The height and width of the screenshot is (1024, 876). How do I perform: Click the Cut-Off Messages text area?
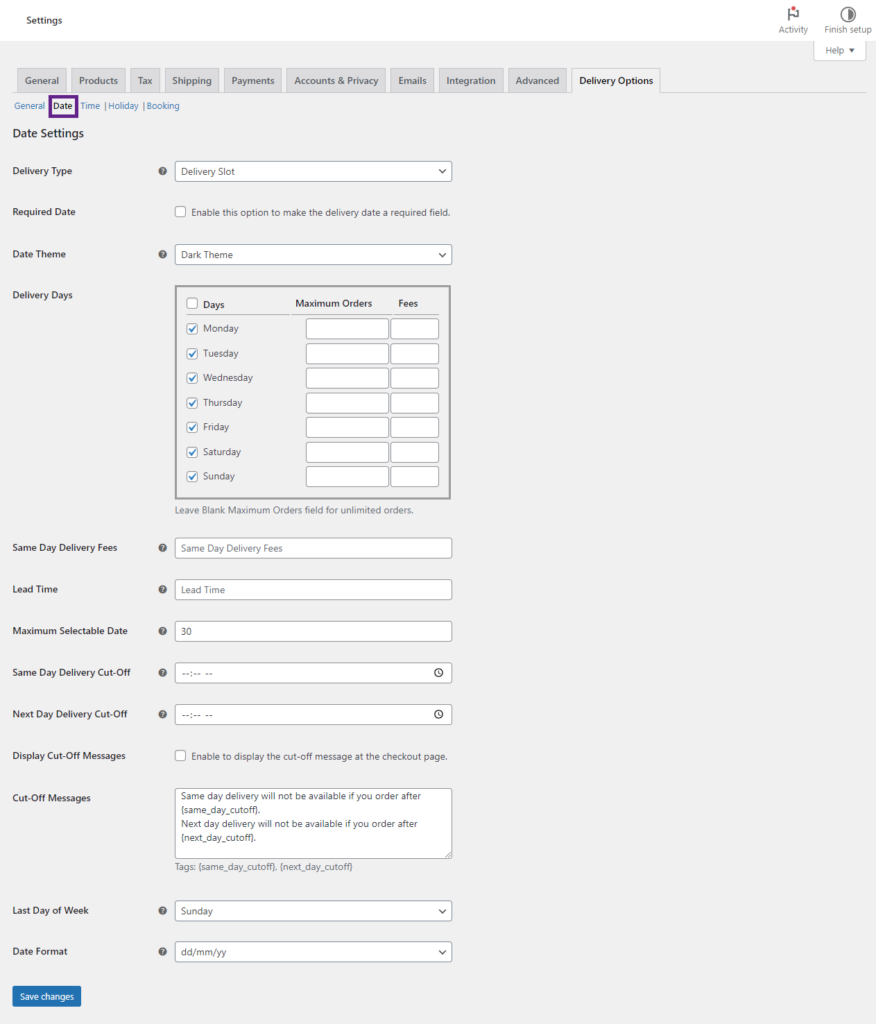313,824
